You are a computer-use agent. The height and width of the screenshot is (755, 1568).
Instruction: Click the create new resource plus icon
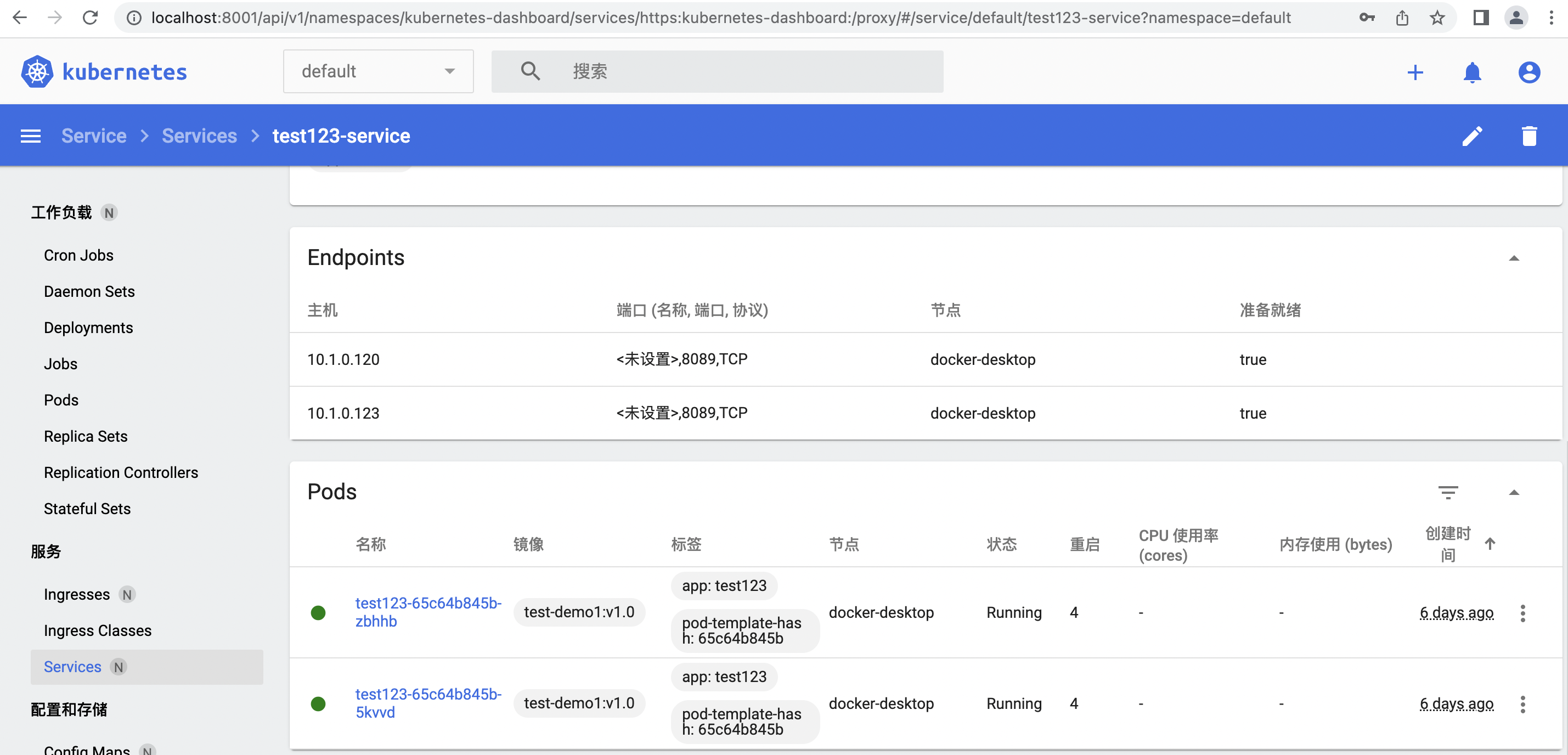tap(1415, 72)
